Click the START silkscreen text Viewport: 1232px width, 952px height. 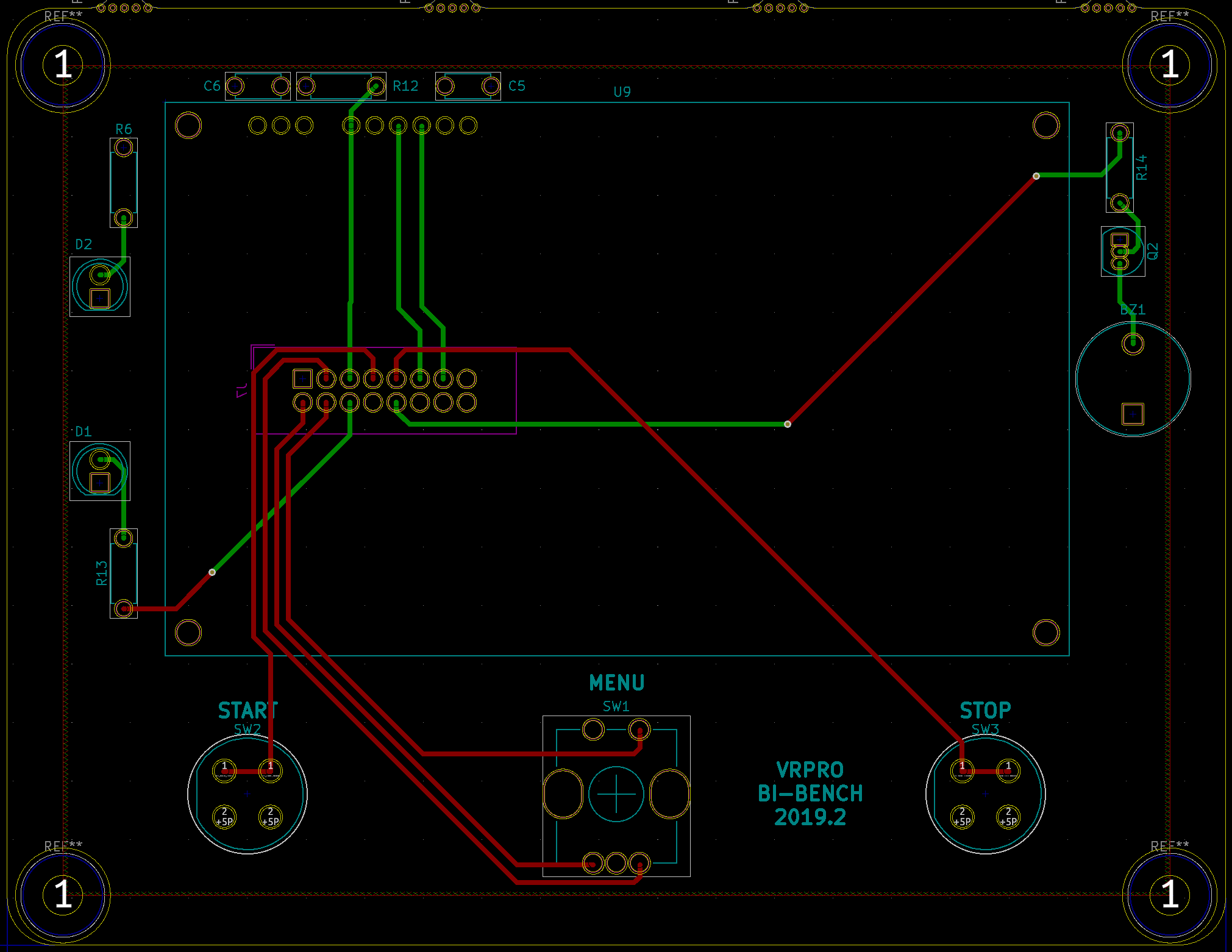click(247, 711)
